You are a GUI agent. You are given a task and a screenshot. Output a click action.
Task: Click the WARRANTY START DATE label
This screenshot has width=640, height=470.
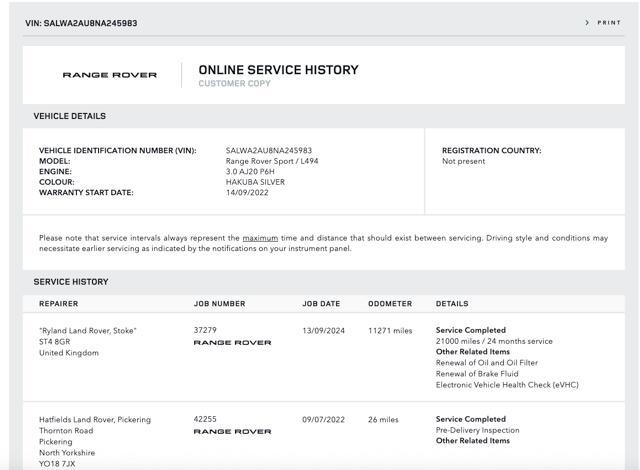[x=86, y=193]
